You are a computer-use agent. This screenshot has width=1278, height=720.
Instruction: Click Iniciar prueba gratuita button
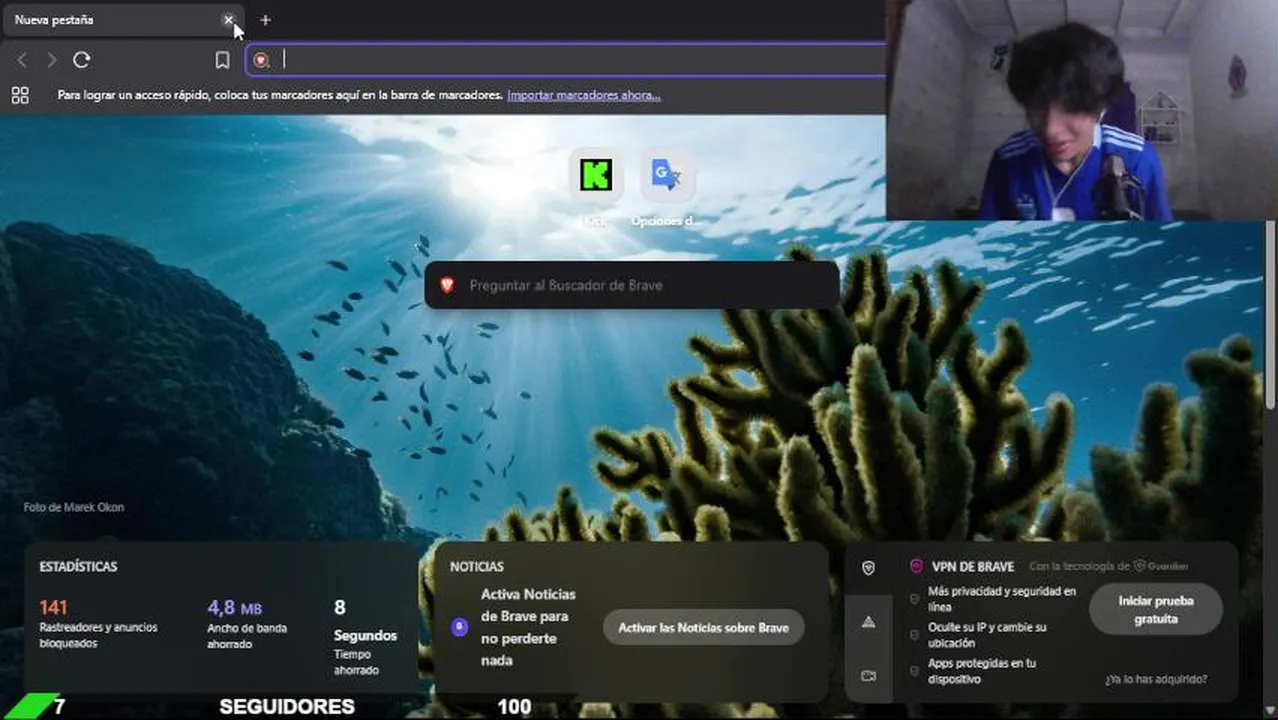[x=1156, y=609]
